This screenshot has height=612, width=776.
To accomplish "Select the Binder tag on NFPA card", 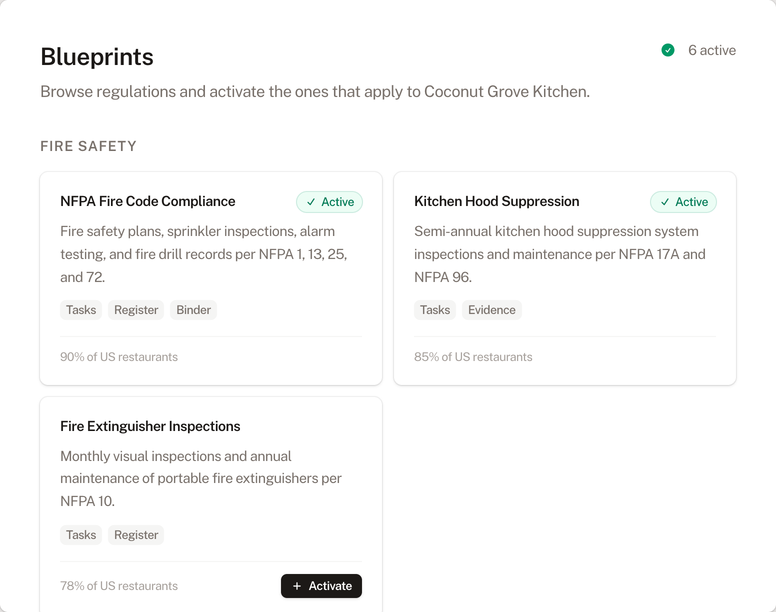I will (x=193, y=310).
